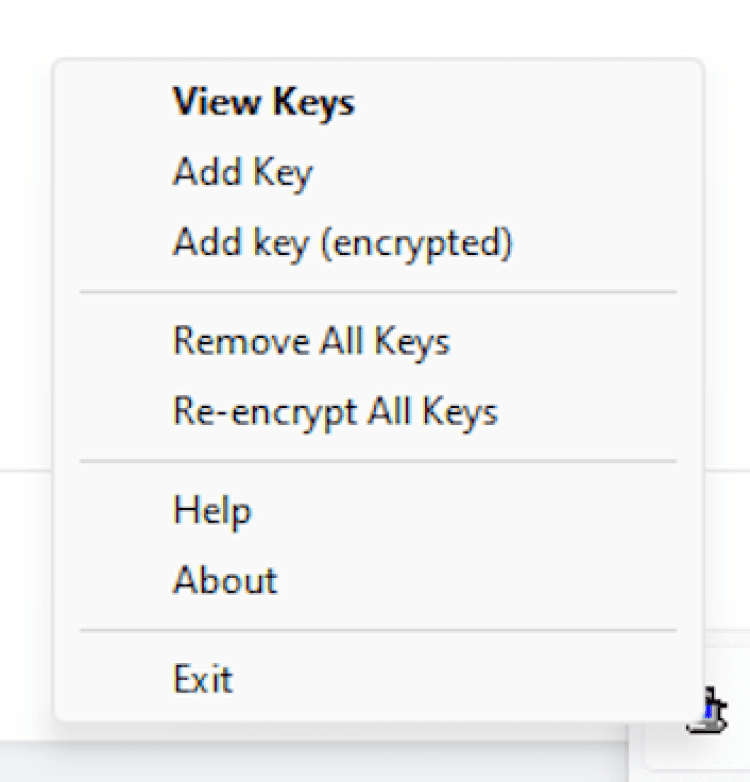The width and height of the screenshot is (750, 782).
Task: Click the About menu item
Action: pos(225,580)
